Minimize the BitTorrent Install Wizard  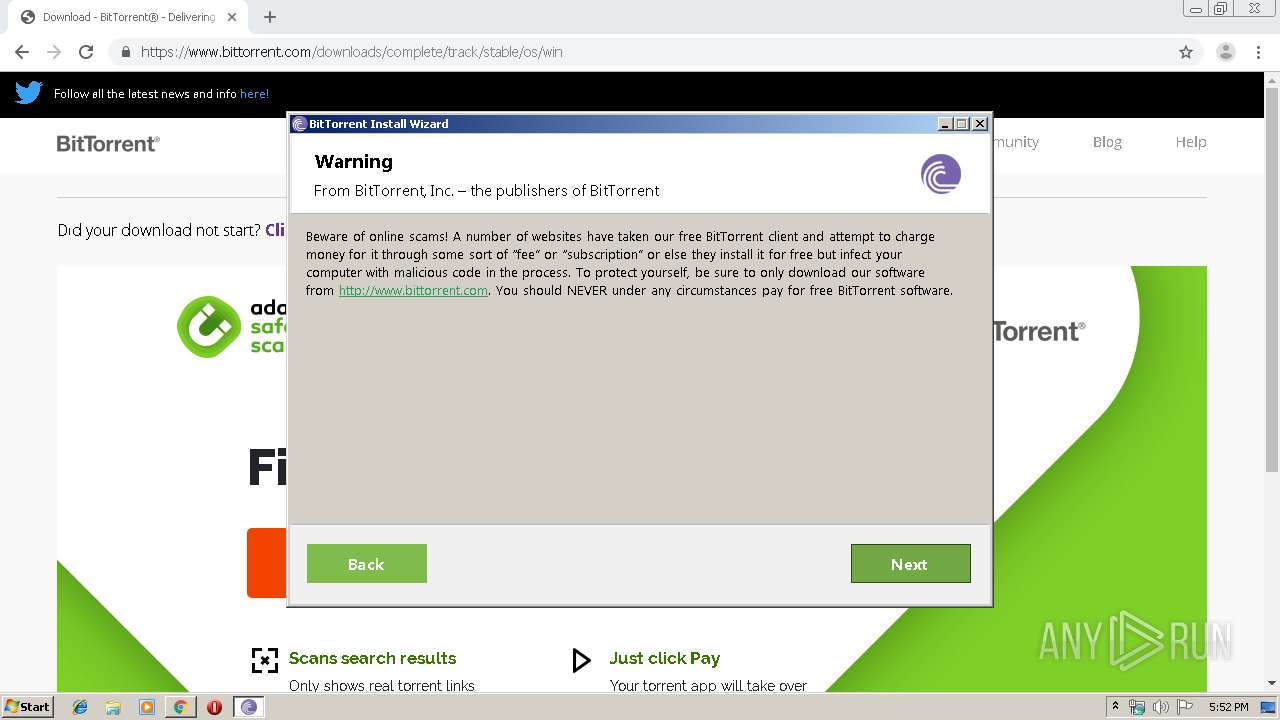coord(945,124)
